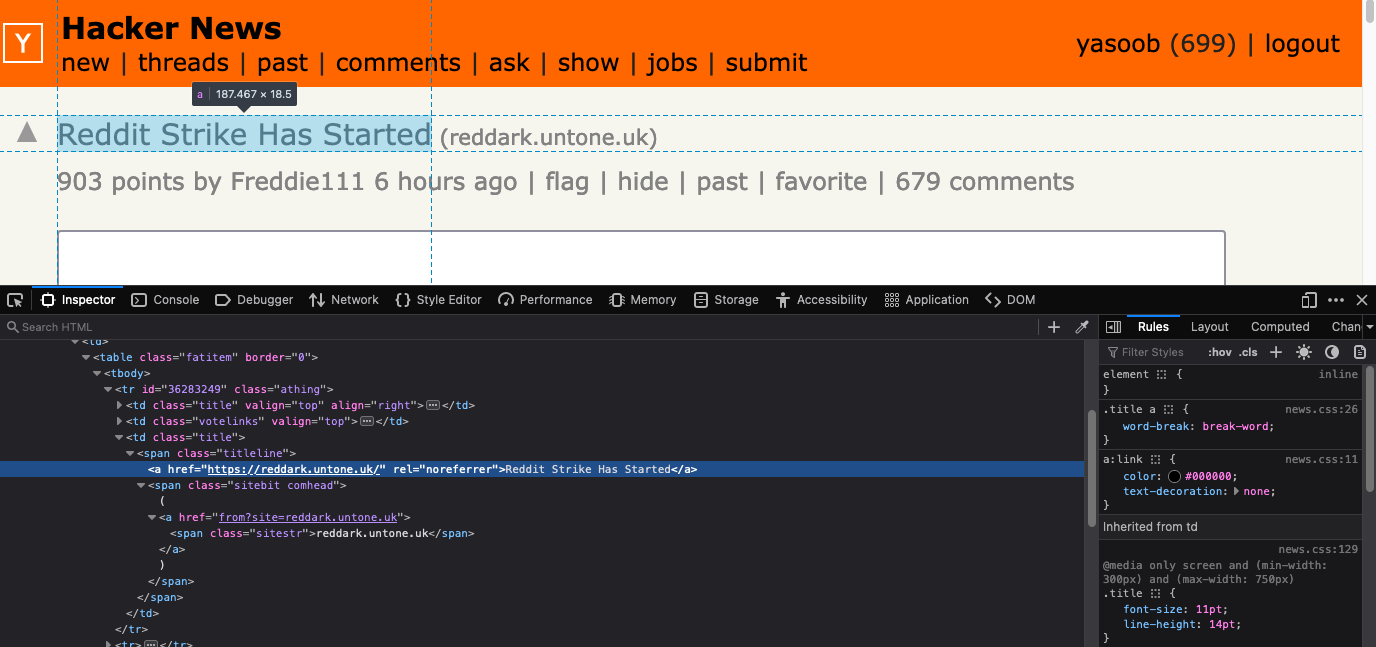Image resolution: width=1376 pixels, height=647 pixels.
Task: Create new node with plus icon
Action: coord(1053,327)
